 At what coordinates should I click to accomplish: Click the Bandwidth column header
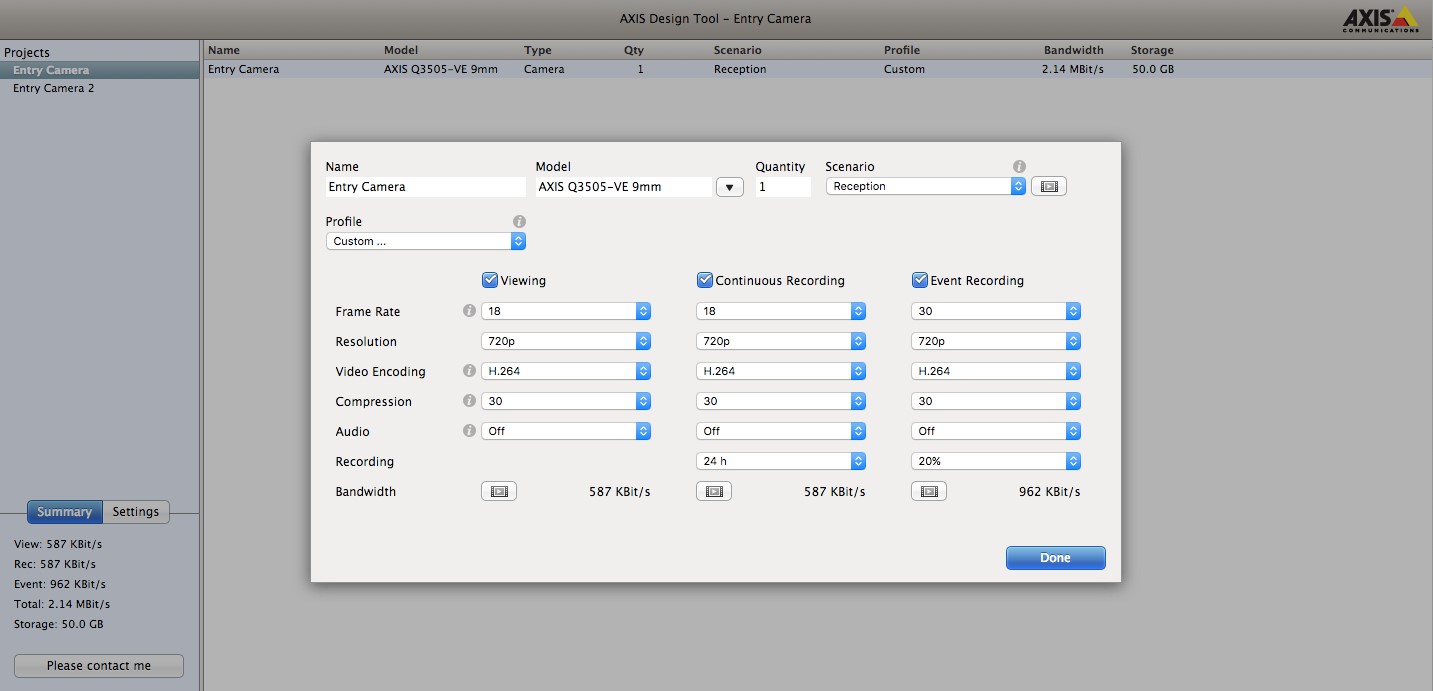(1074, 50)
